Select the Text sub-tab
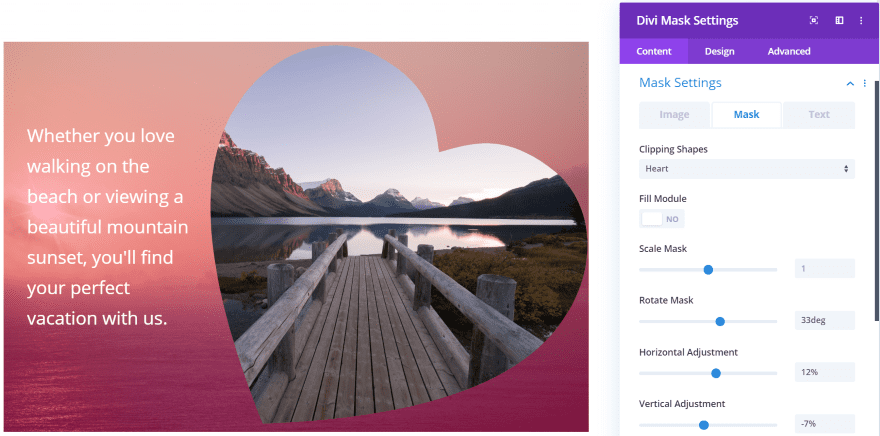 819,114
